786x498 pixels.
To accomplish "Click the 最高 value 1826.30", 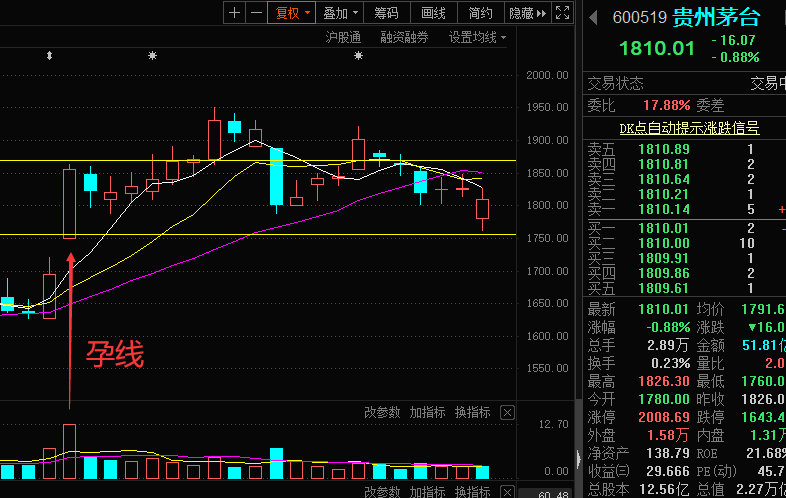I will click(664, 382).
